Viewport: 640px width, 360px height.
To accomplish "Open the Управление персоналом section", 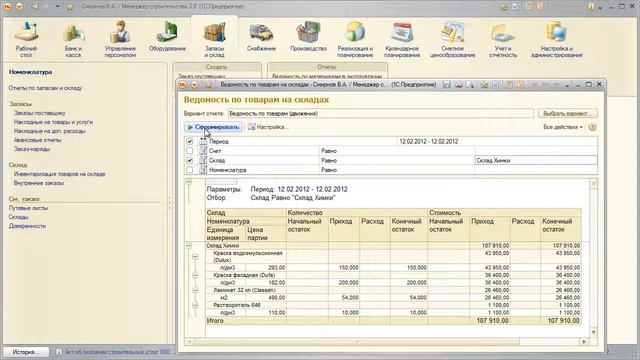I will (120, 40).
